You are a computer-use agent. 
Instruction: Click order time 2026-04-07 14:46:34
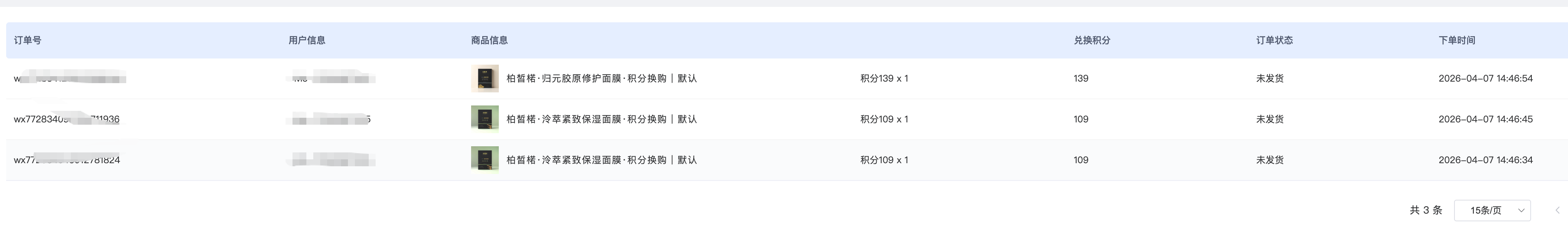[x=1485, y=160]
